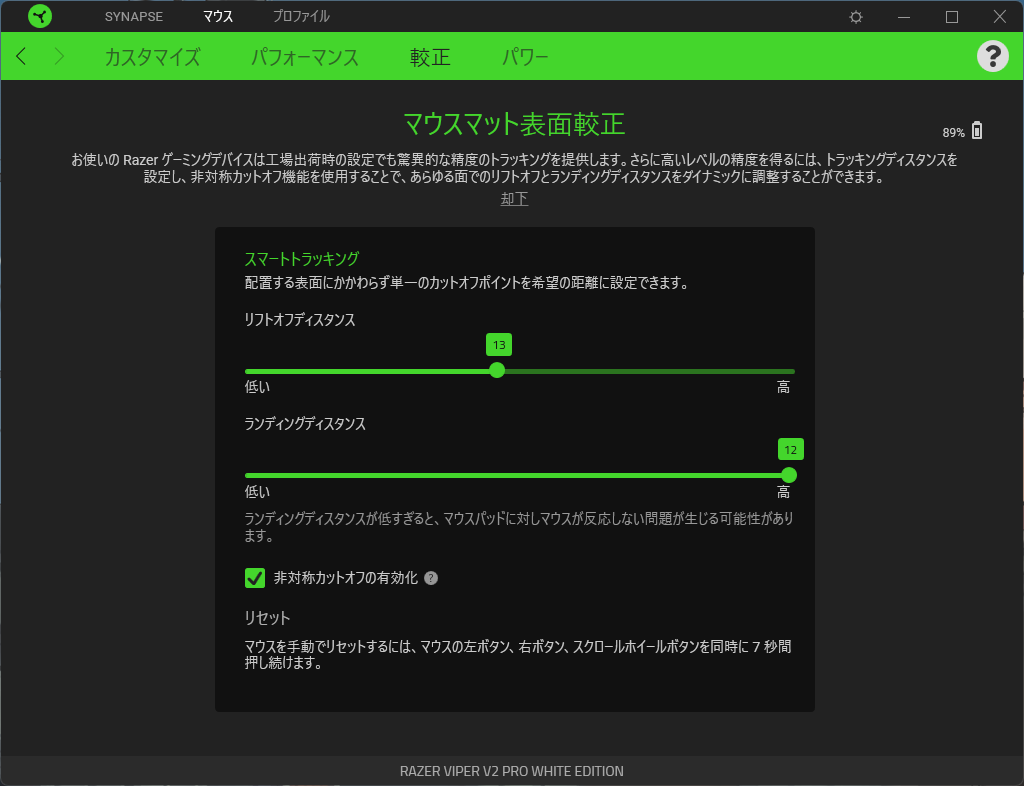Click RAZER VIPER V2 PRO WHITE EDITION label
Image resolution: width=1024 pixels, height=786 pixels.
coord(511,771)
